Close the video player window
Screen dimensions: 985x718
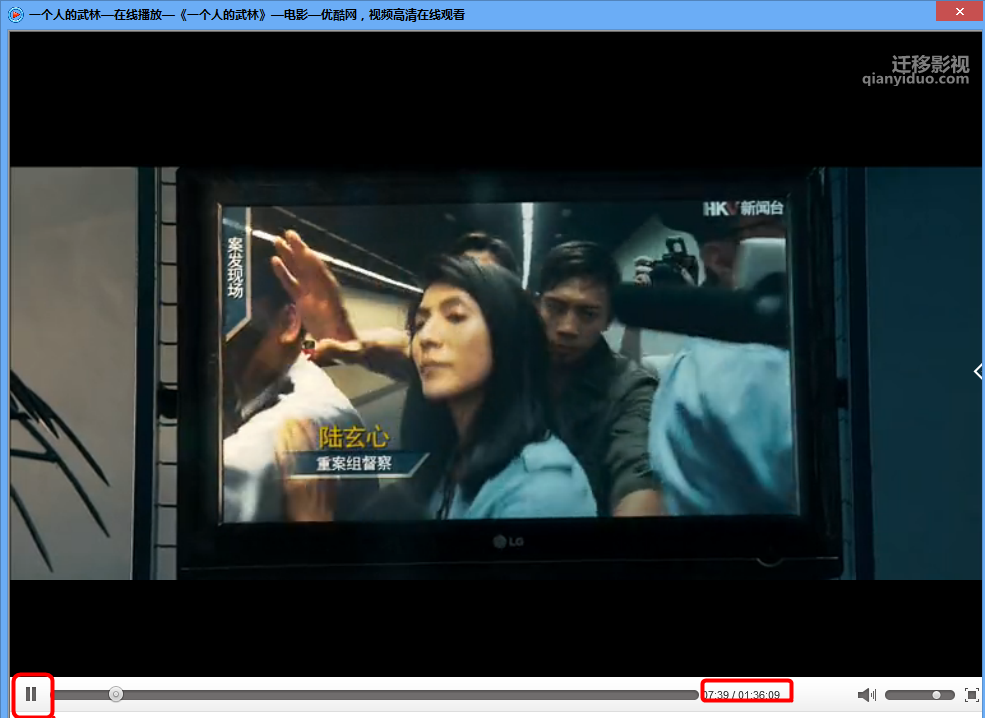(959, 11)
